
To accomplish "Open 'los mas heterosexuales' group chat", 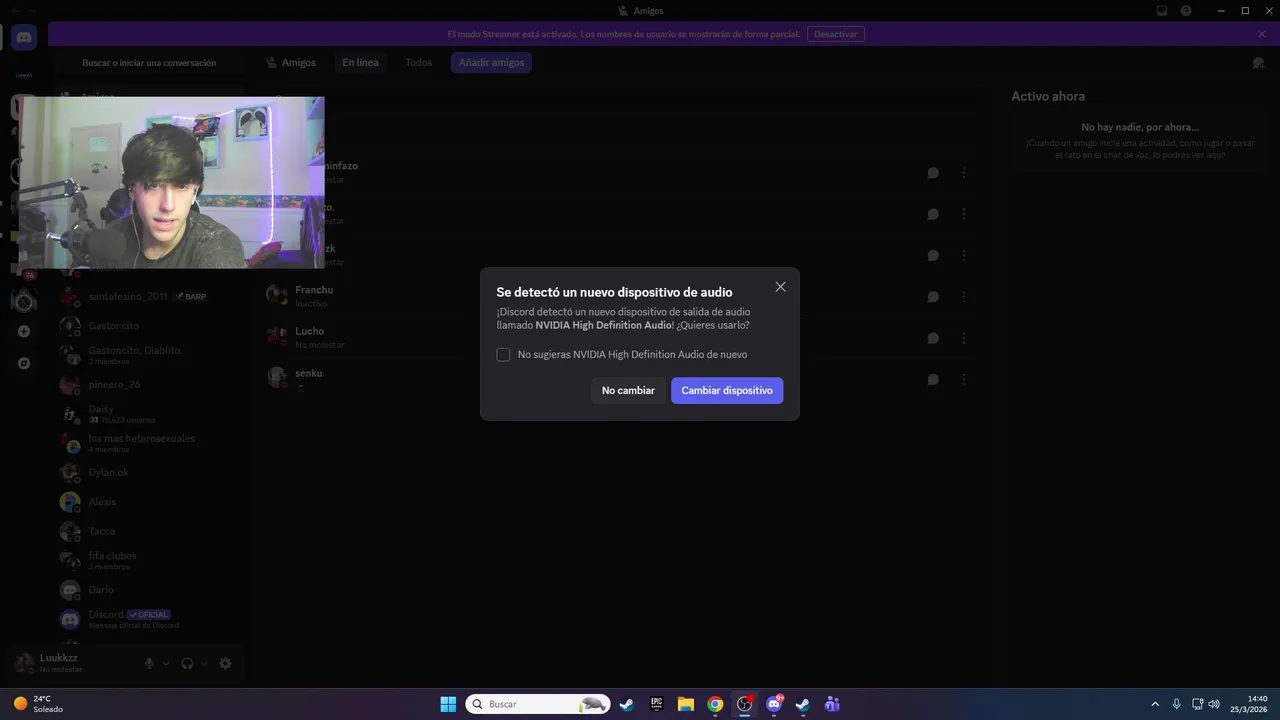I will pos(150,443).
